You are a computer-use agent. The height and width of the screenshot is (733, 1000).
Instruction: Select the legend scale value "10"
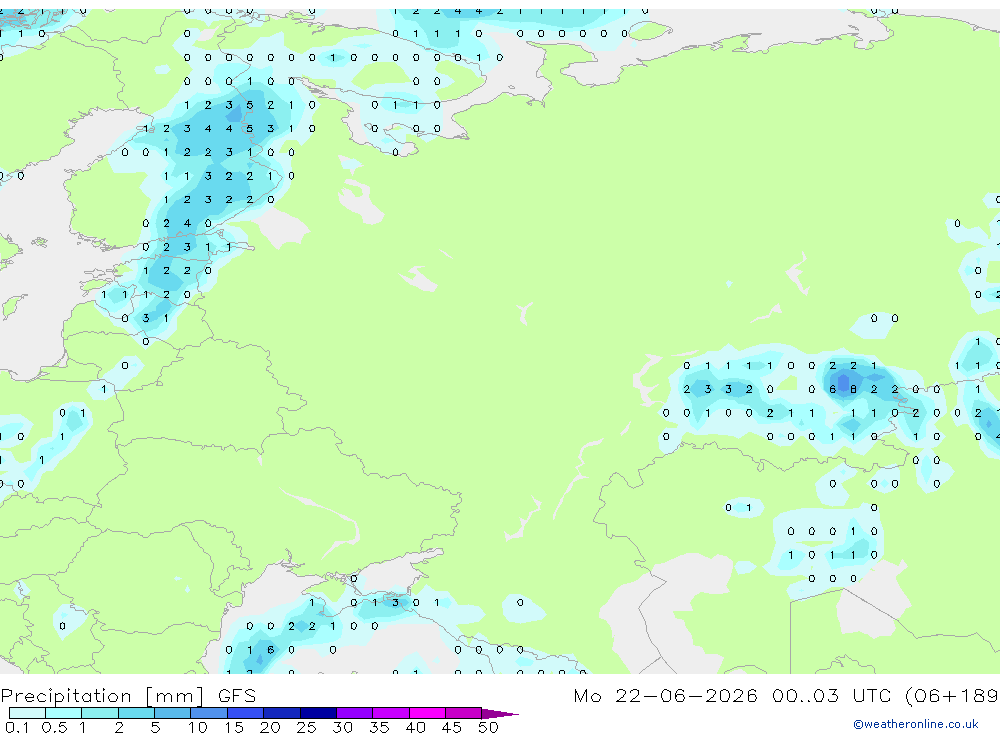point(198,727)
